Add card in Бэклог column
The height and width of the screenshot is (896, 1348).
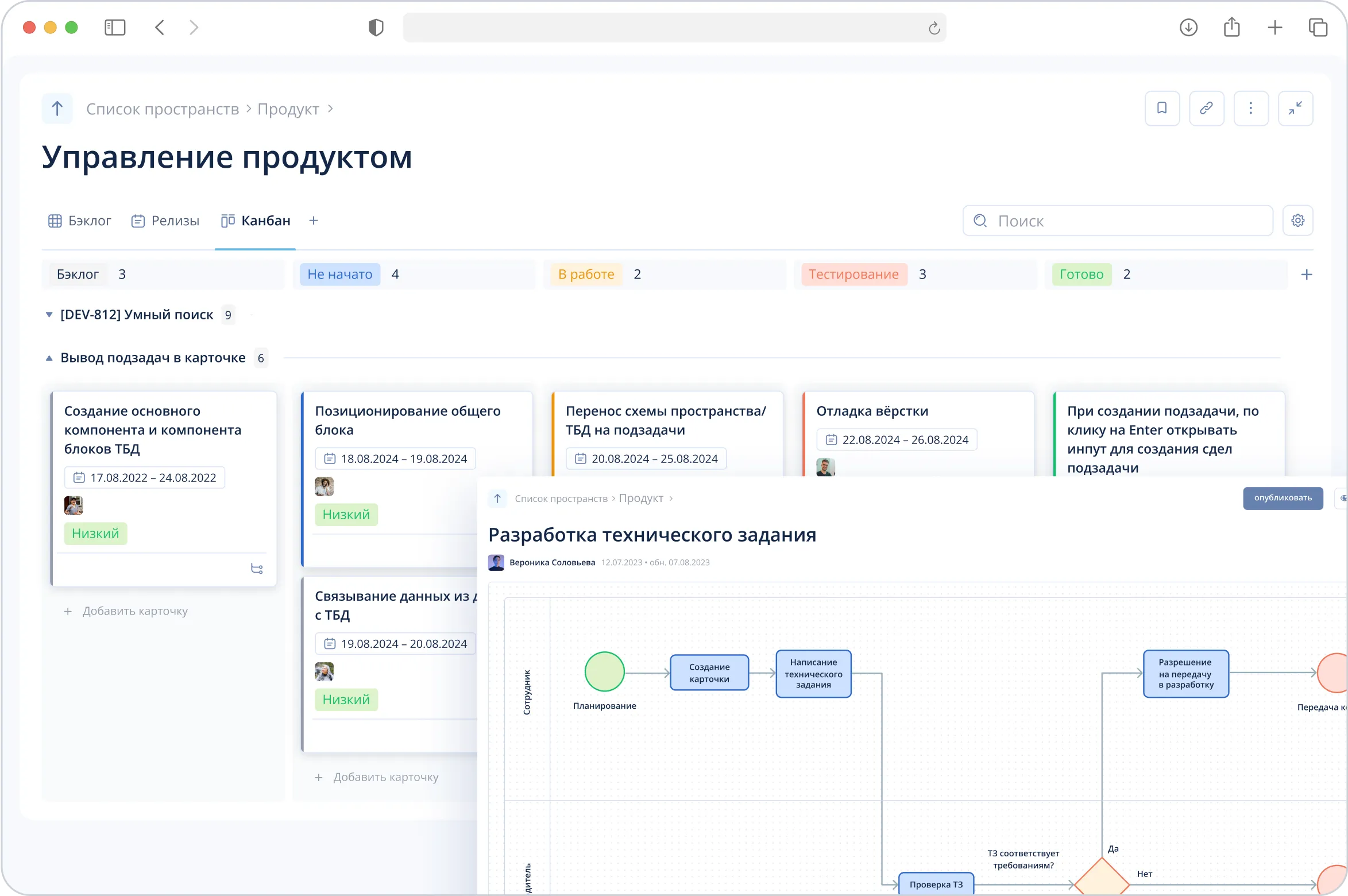coord(126,611)
